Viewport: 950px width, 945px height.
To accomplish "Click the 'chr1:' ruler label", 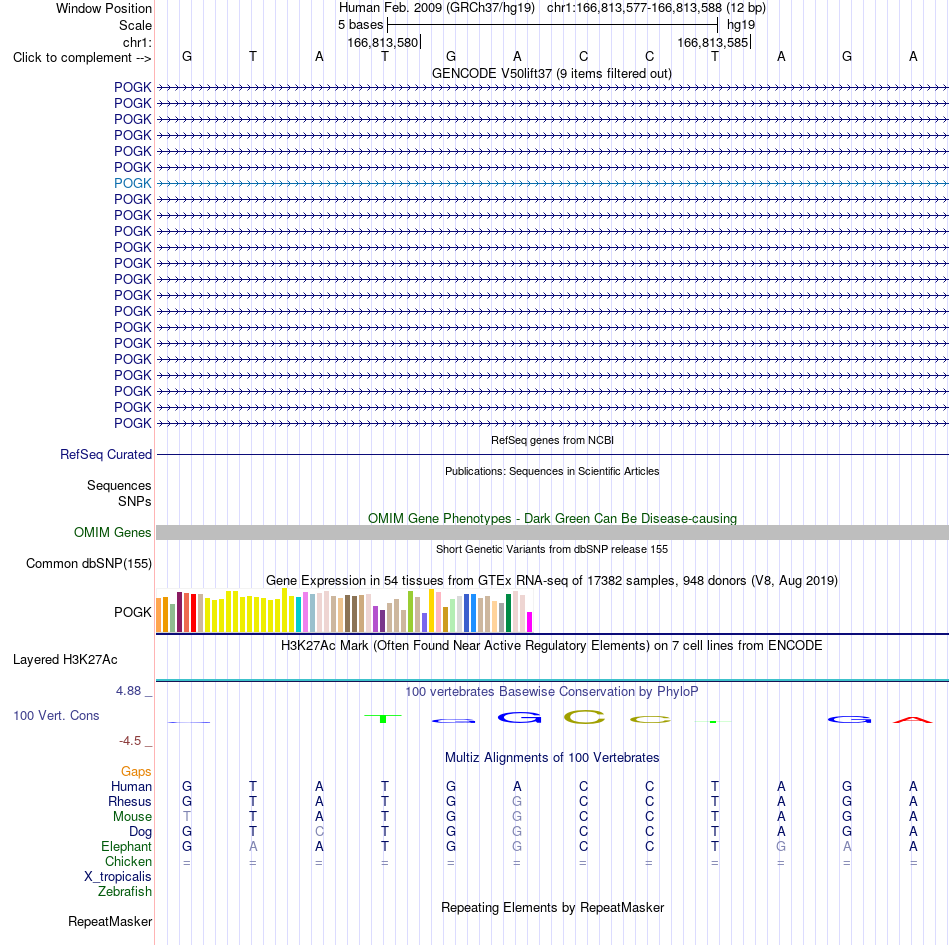I will pyautogui.click(x=137, y=42).
